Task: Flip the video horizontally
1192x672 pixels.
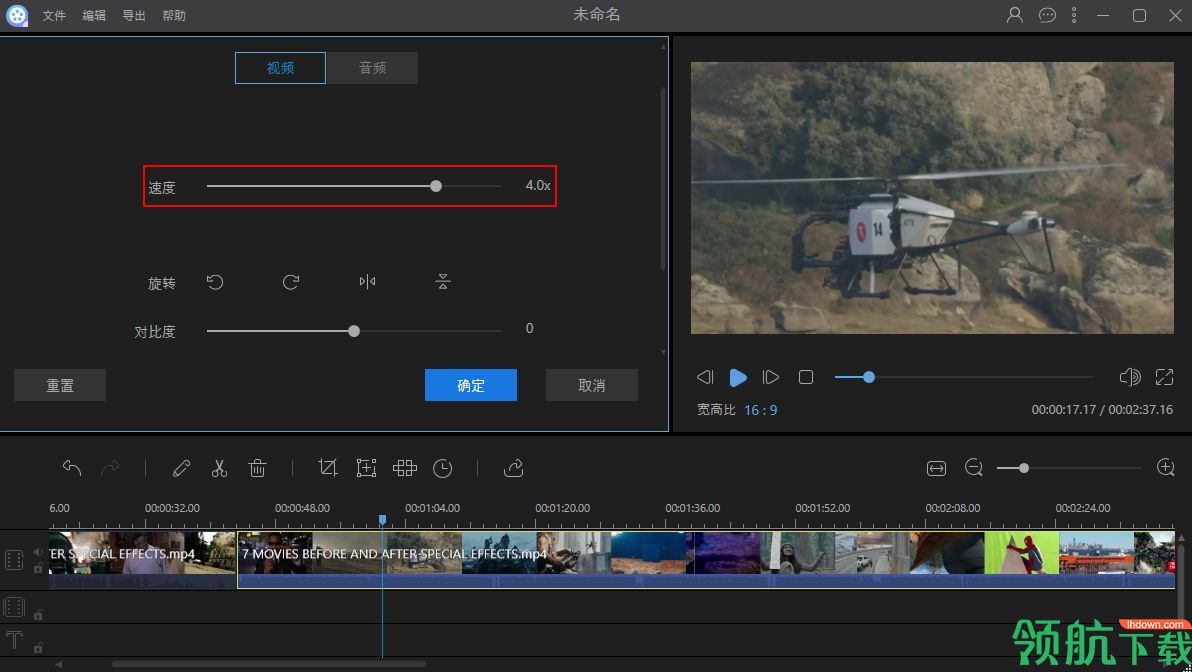Action: pos(367,282)
